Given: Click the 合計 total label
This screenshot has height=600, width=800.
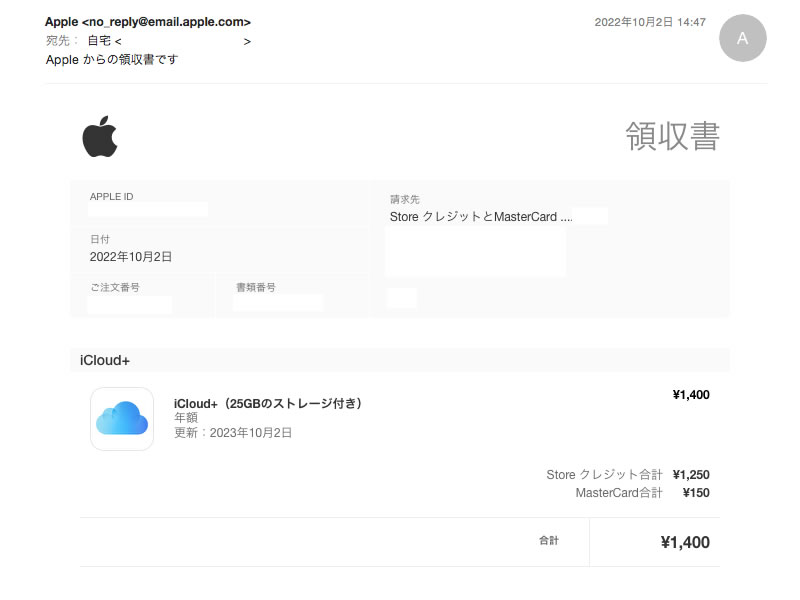Looking at the screenshot, I should [549, 540].
